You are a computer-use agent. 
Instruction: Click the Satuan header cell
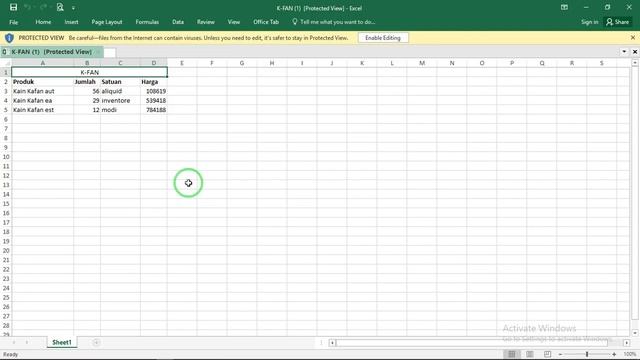(120, 82)
